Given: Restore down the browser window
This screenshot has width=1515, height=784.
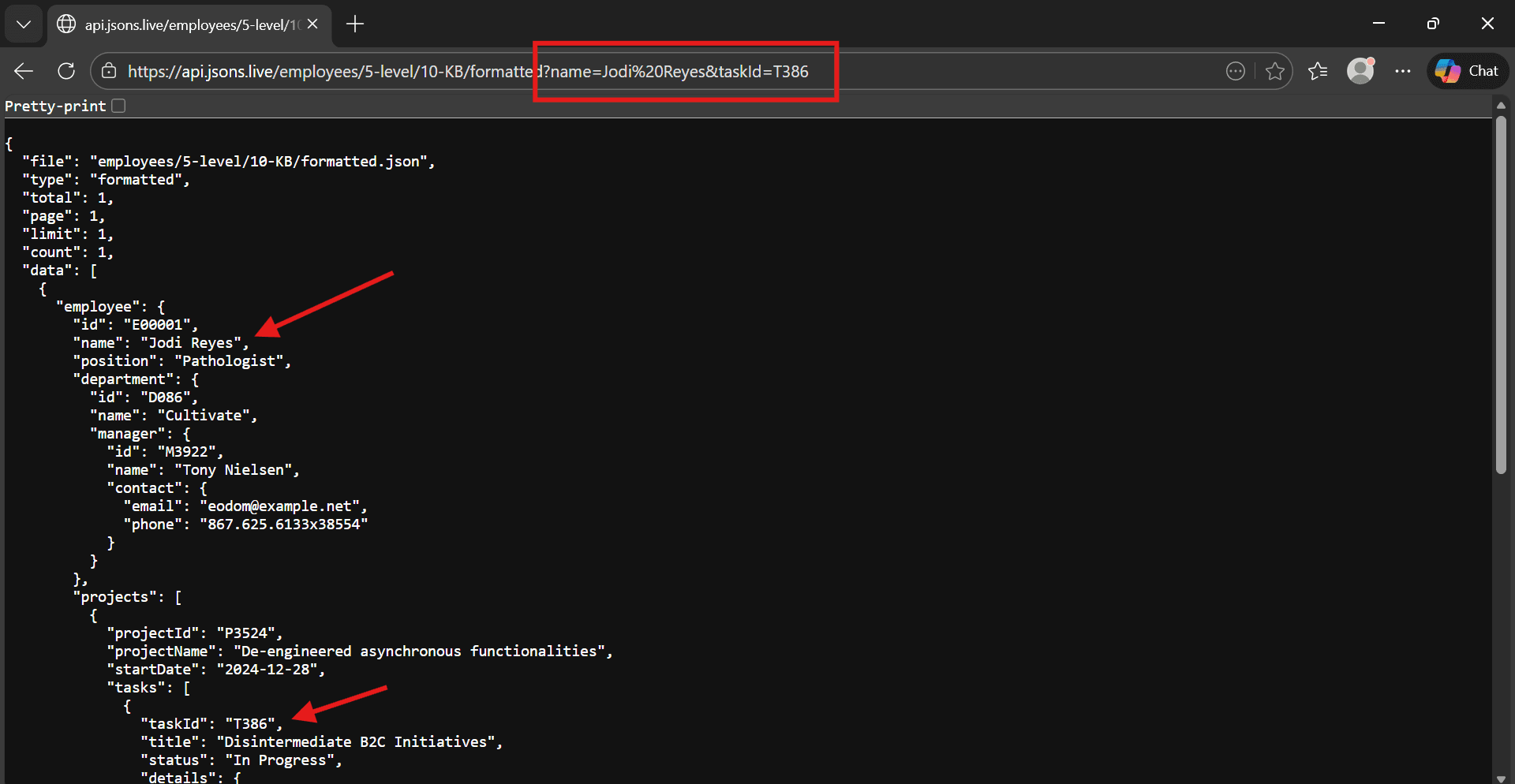Looking at the screenshot, I should tap(1433, 24).
